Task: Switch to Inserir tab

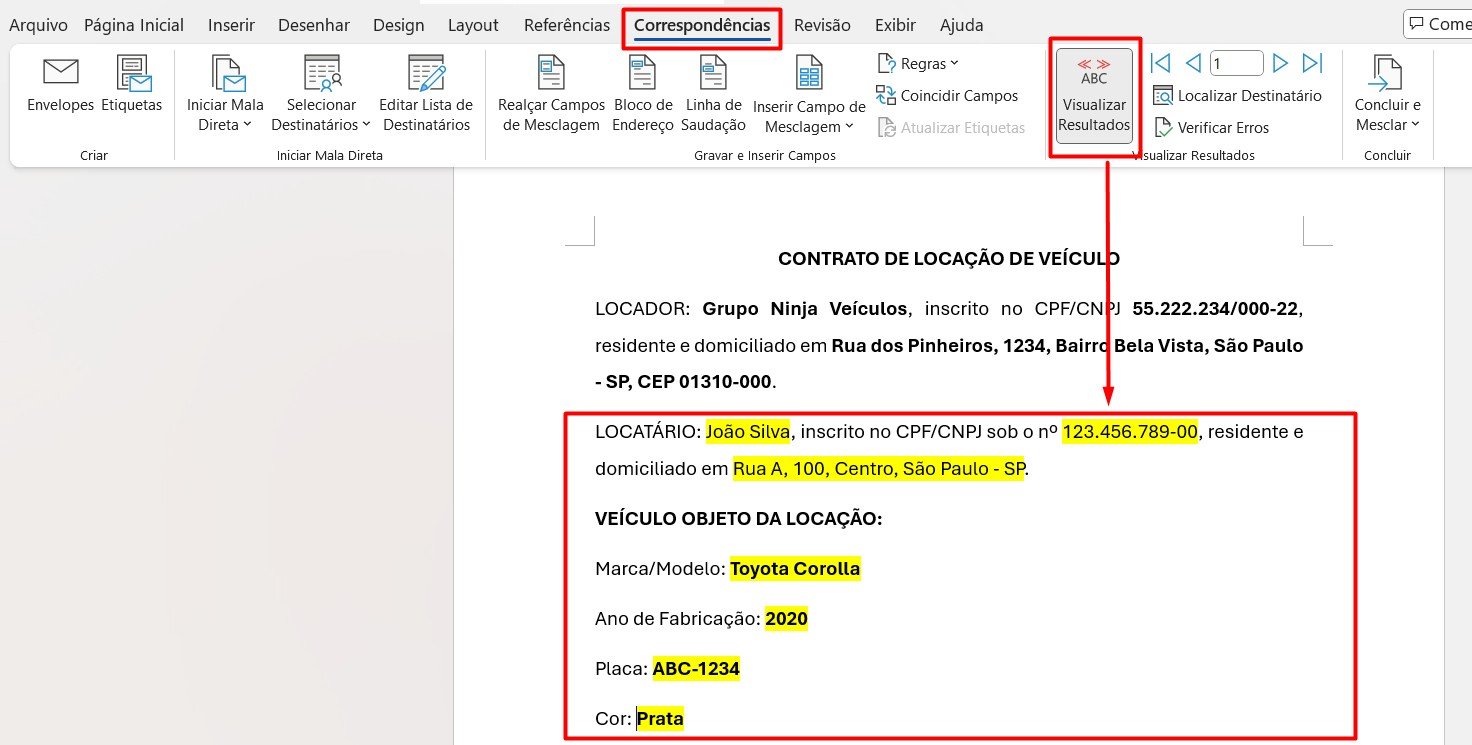Action: pyautogui.click(x=231, y=25)
